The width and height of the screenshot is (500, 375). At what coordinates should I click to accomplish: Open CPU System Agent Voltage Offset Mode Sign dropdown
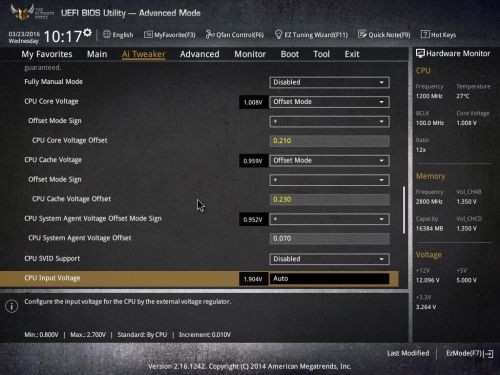[x=329, y=219]
